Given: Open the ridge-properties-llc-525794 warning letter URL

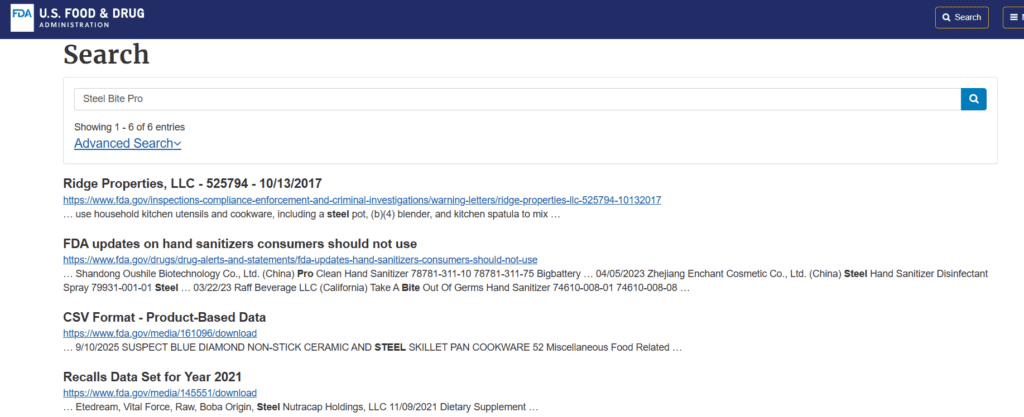Looking at the screenshot, I should pos(362,200).
